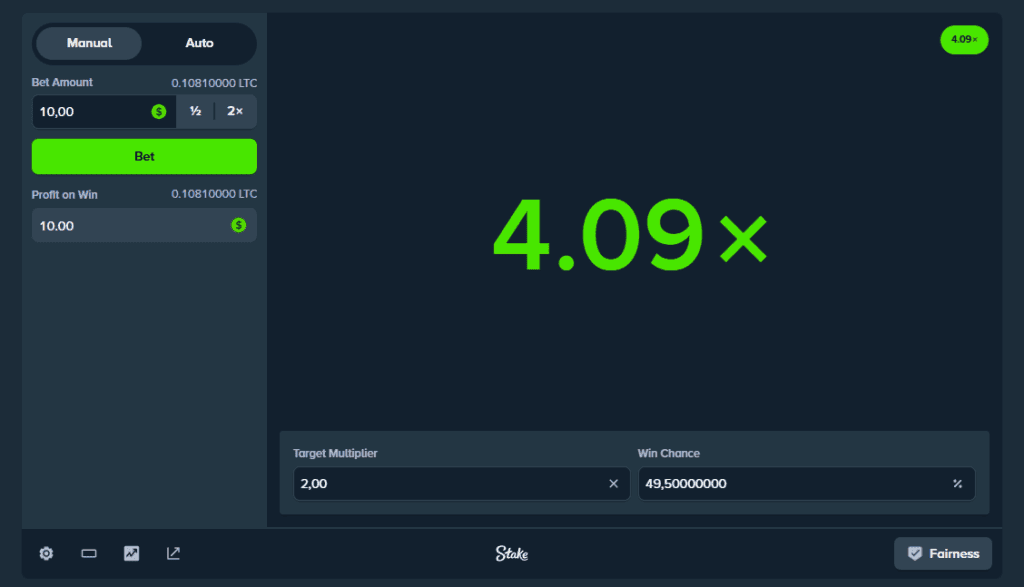The image size is (1024, 587).
Task: Open live stats chart icon
Action: (131, 553)
